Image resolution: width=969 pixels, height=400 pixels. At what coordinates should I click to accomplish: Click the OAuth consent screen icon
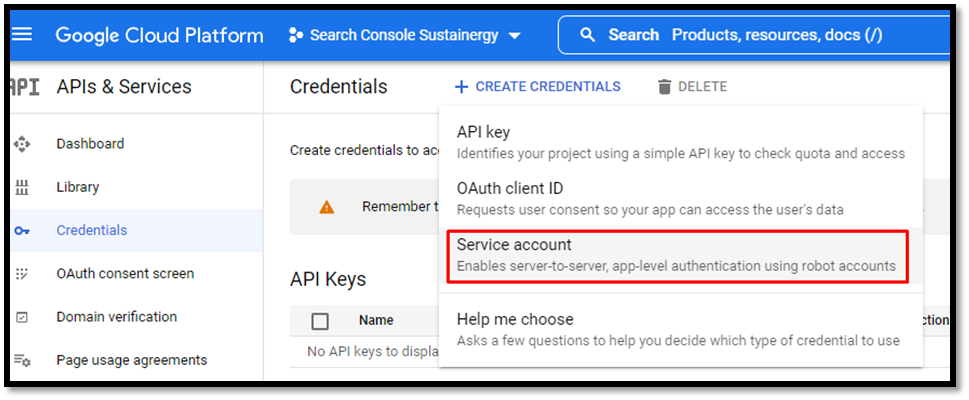click(x=22, y=274)
